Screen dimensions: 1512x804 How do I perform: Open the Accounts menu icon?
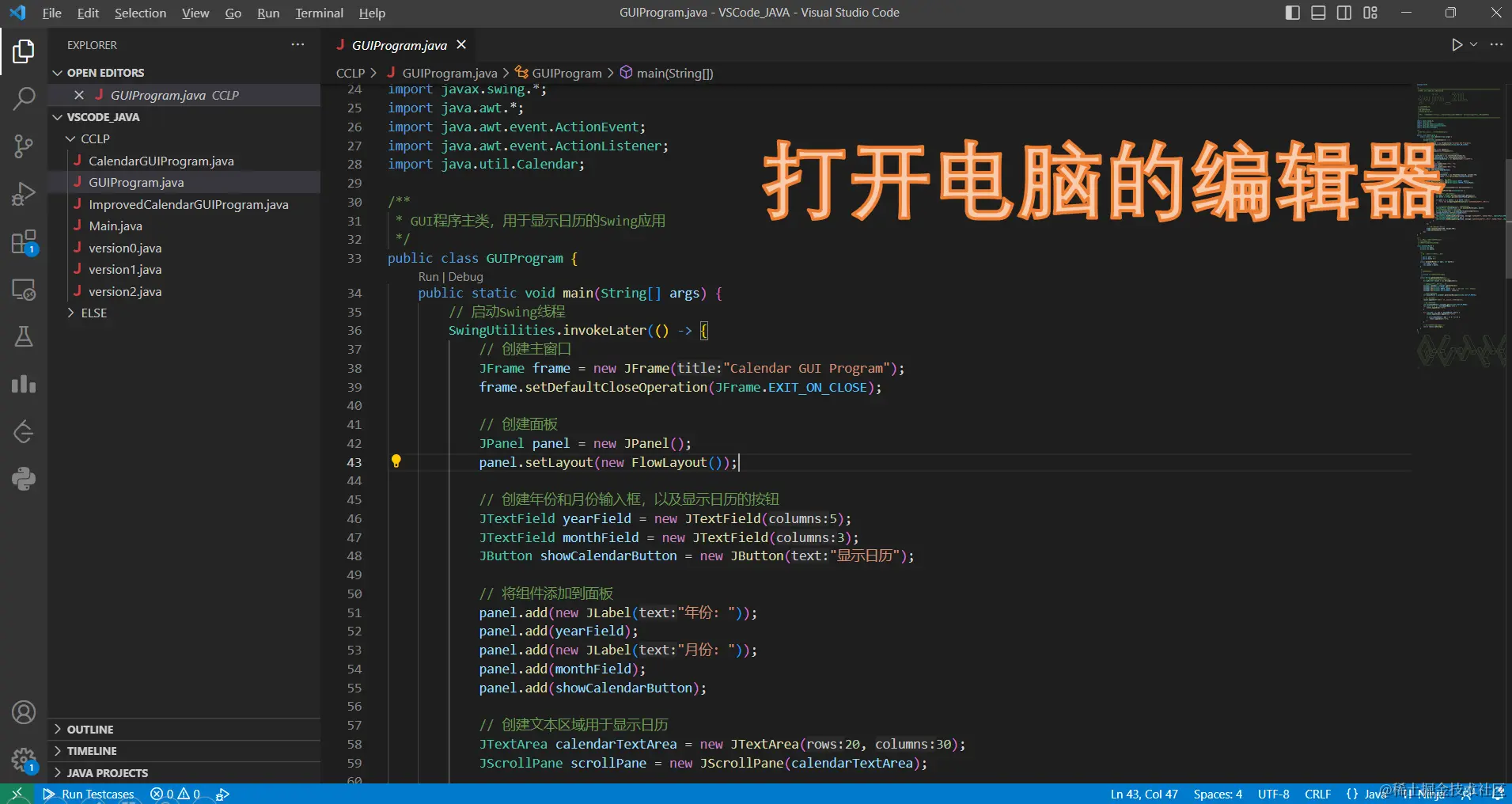(x=24, y=712)
